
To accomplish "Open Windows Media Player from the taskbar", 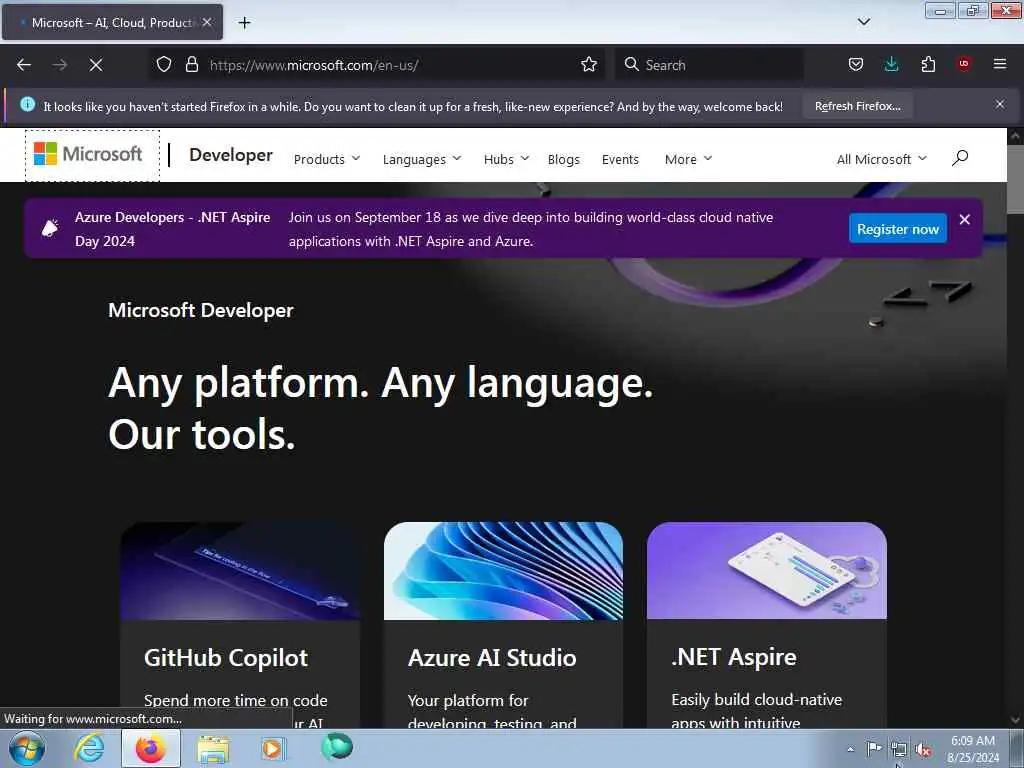I will pos(273,748).
